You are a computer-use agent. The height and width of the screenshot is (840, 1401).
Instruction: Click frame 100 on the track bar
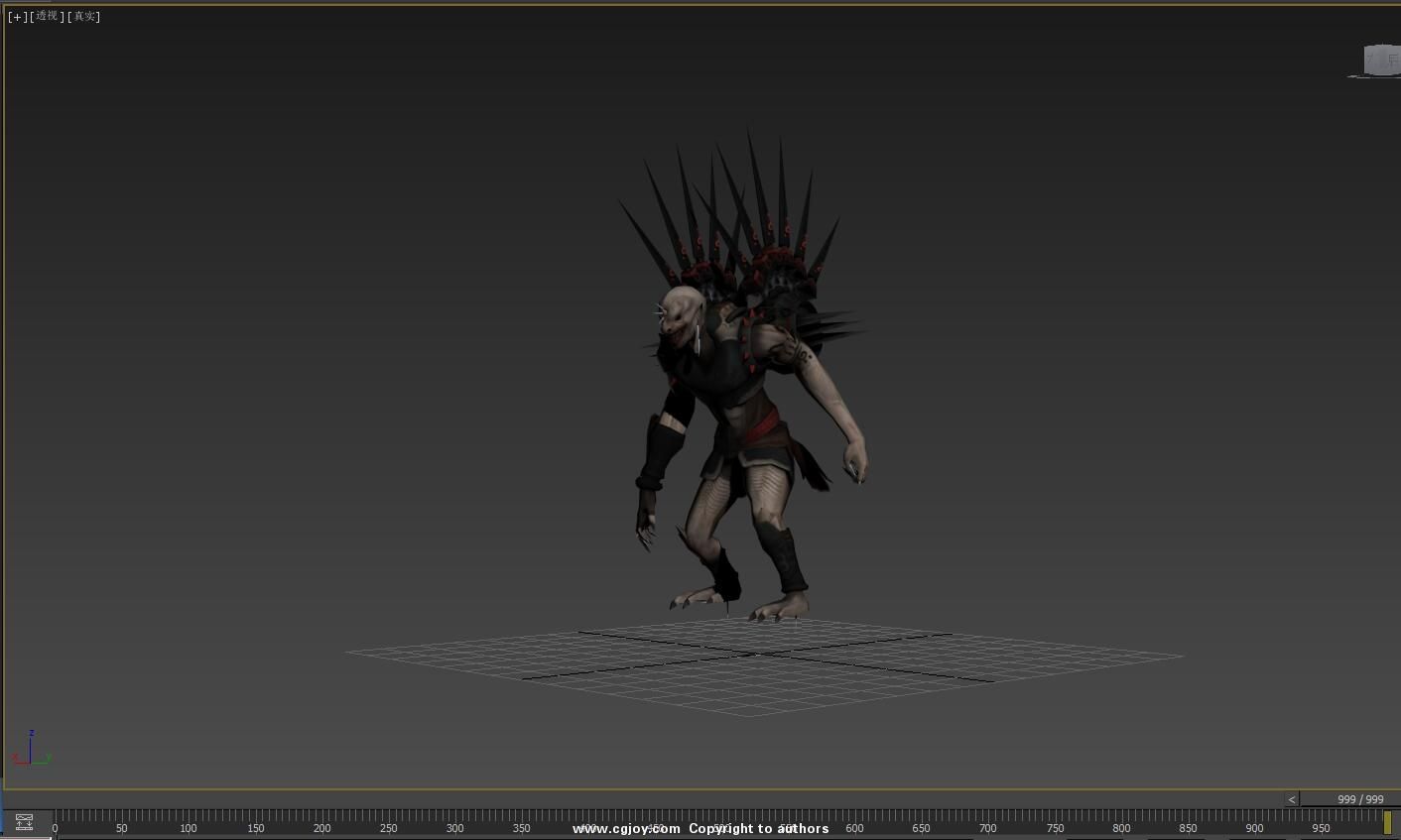pyautogui.click(x=189, y=828)
